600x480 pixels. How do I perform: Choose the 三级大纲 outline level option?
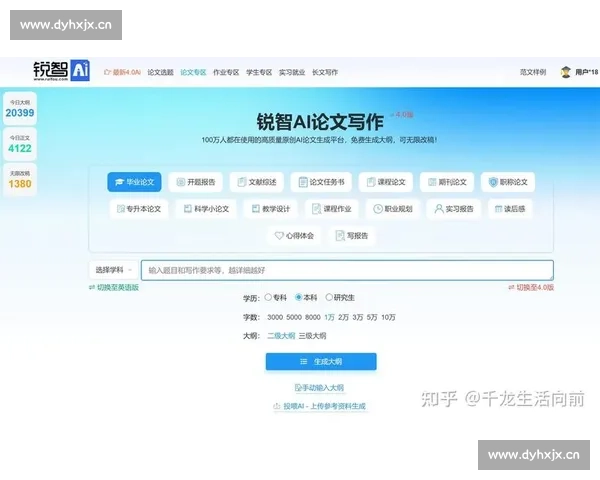[x=313, y=336]
